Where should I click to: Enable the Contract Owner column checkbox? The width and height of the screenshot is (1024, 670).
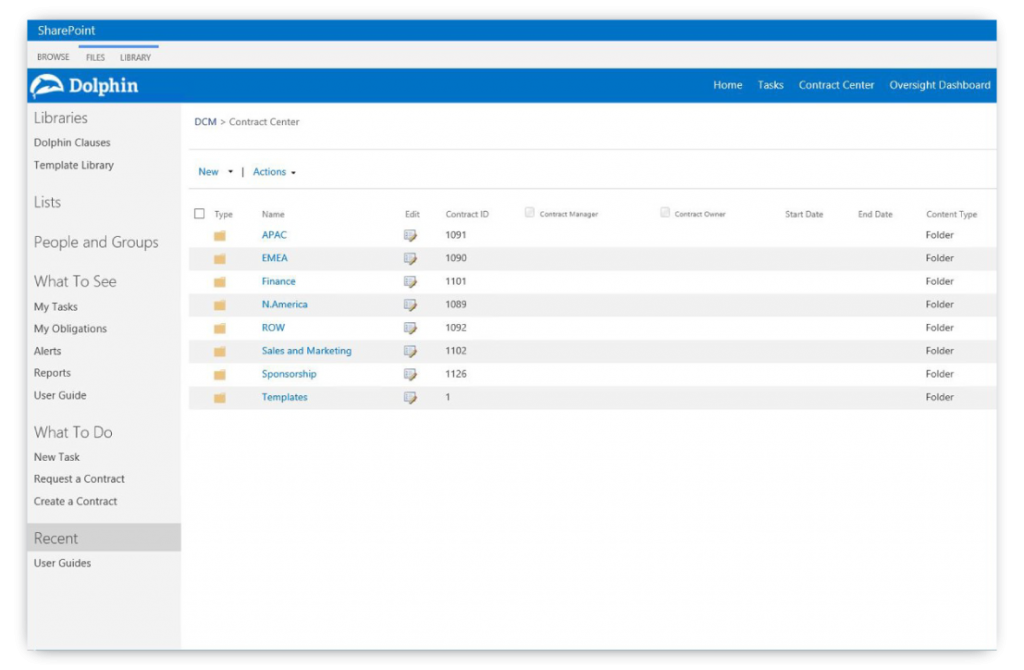coord(664,211)
